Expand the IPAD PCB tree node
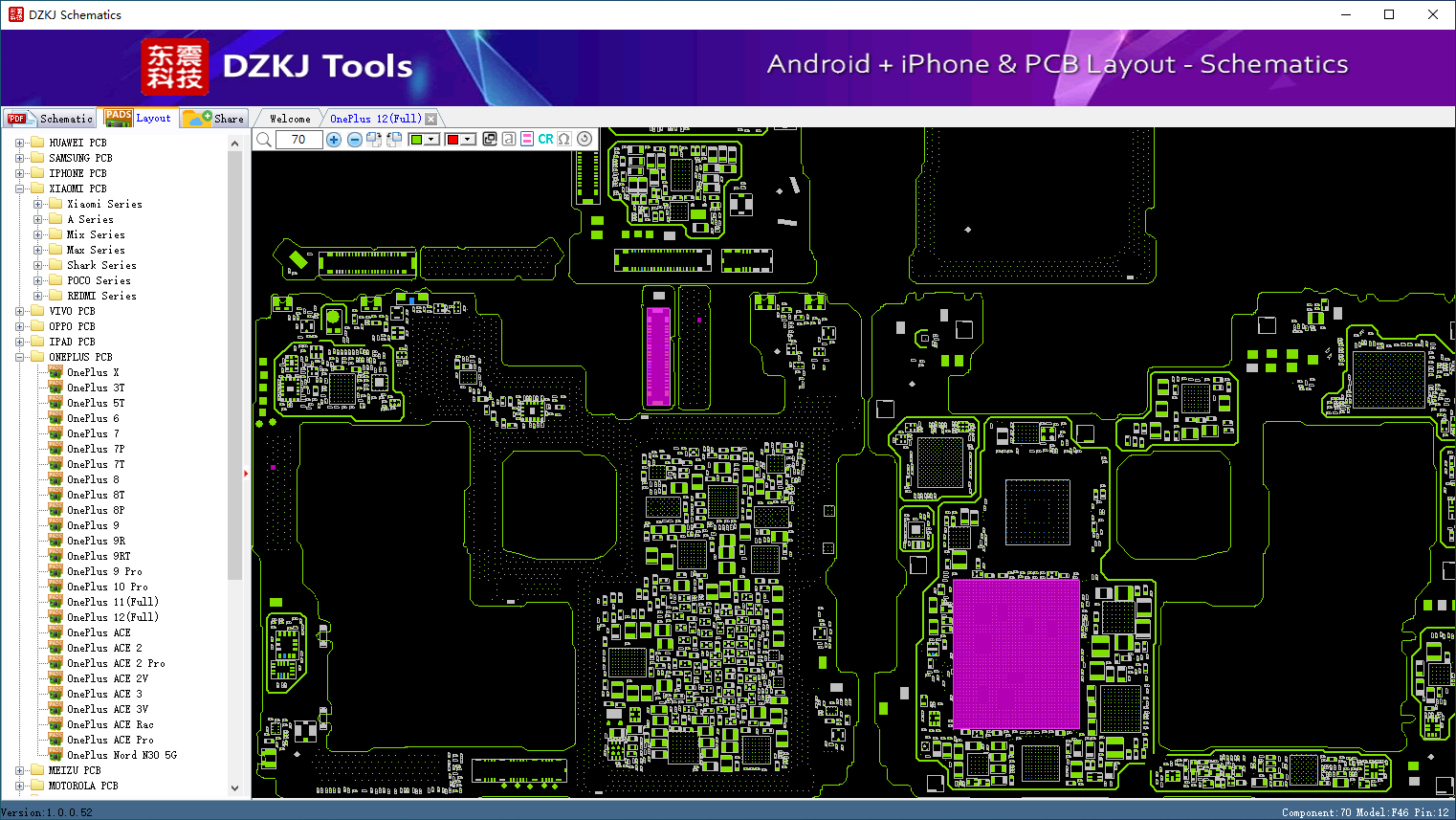1456x820 pixels. tap(19, 342)
